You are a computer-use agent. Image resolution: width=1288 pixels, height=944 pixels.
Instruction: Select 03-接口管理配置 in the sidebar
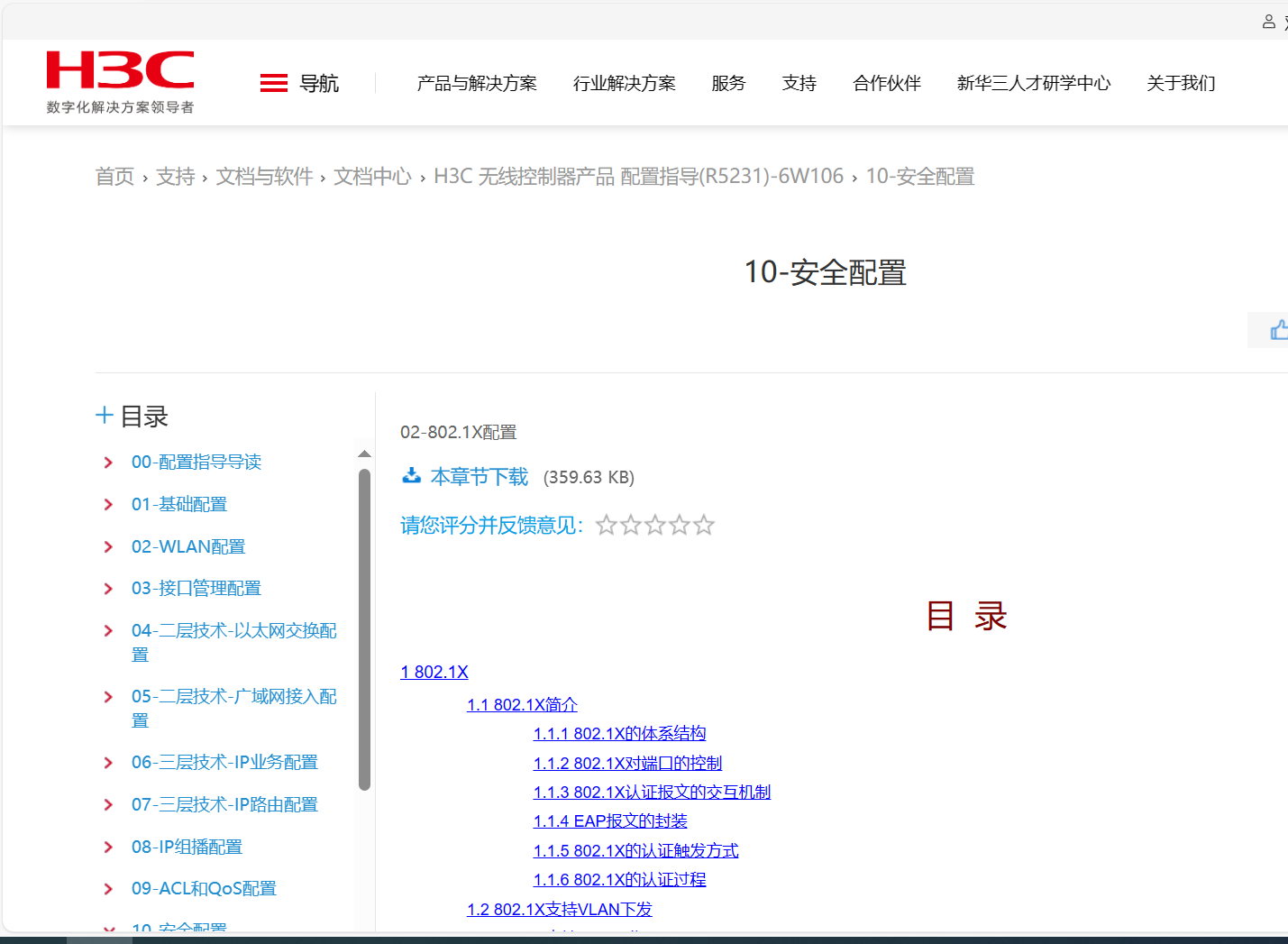tap(196, 589)
